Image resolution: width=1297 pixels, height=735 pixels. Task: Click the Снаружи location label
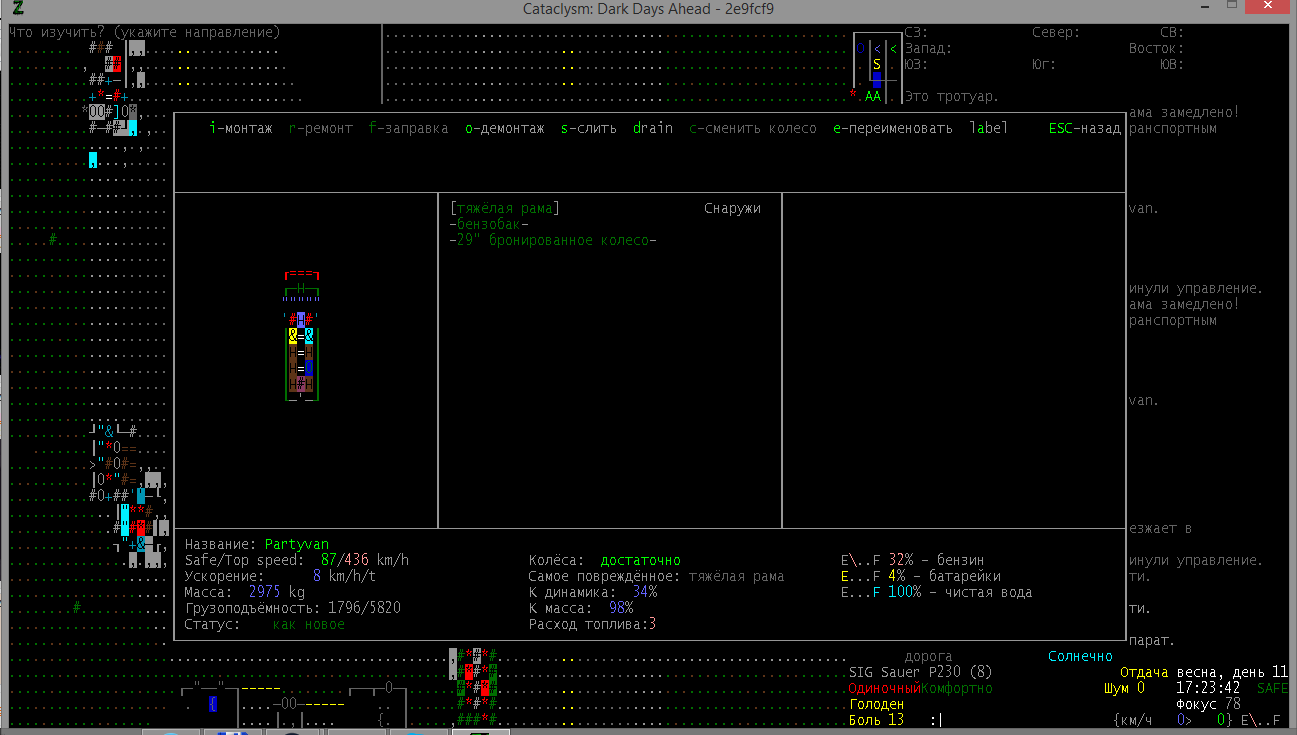[733, 208]
